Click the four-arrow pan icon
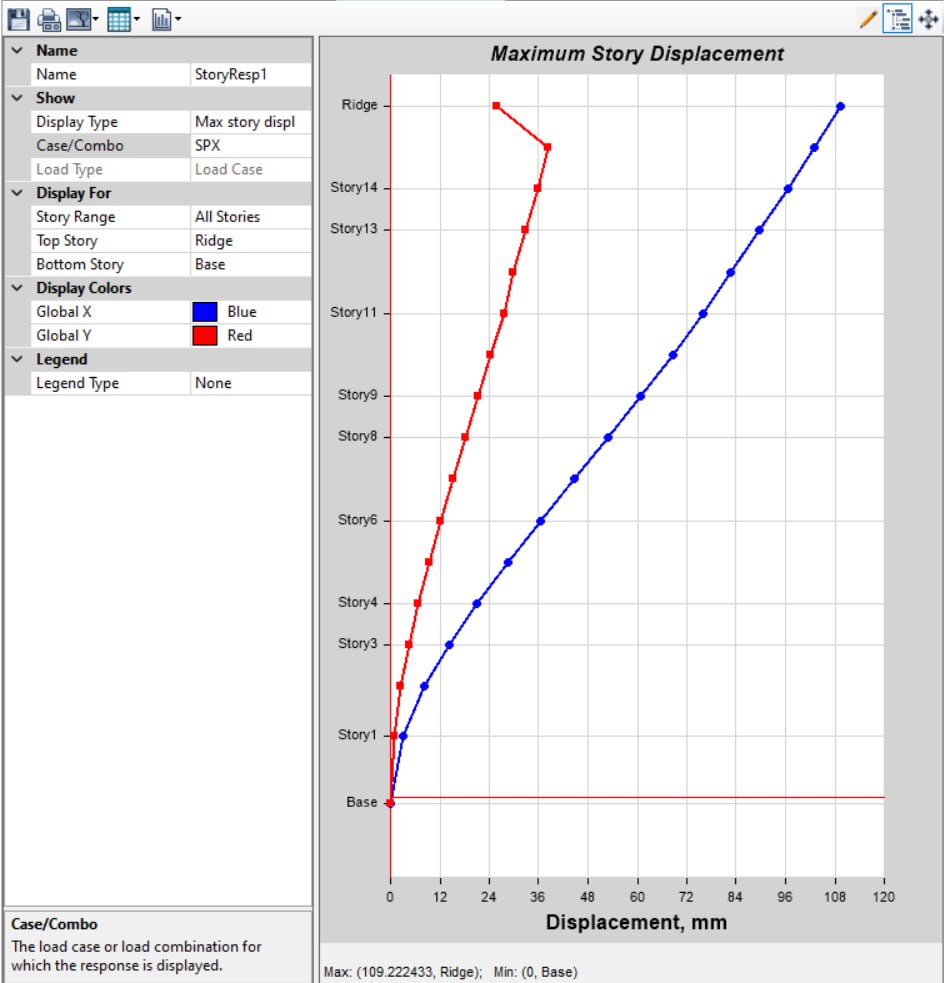Screen dimensions: 945x983 pyautogui.click(x=927, y=18)
